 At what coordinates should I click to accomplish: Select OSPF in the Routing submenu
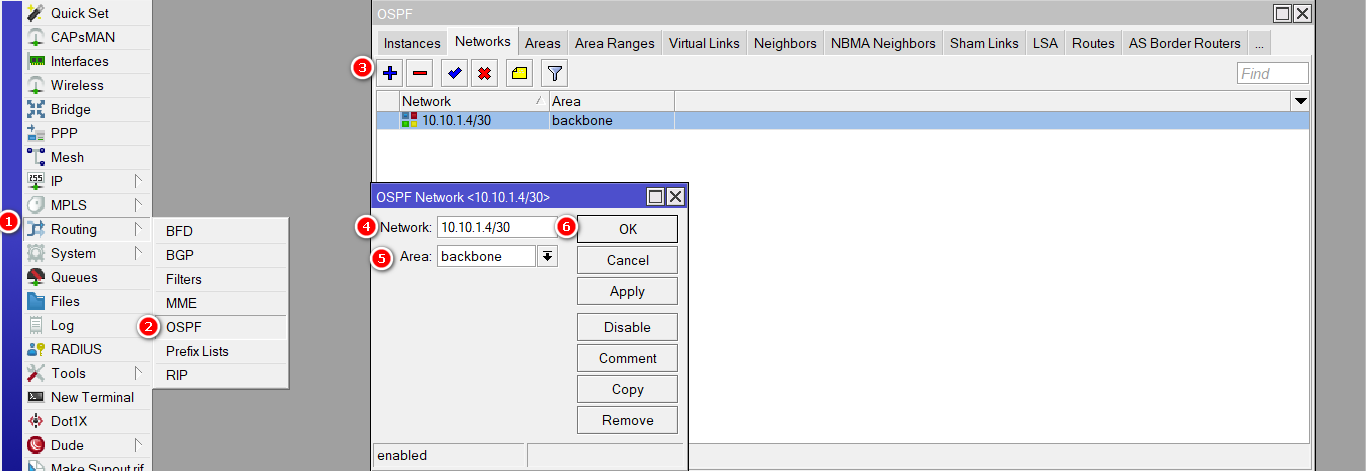(184, 327)
